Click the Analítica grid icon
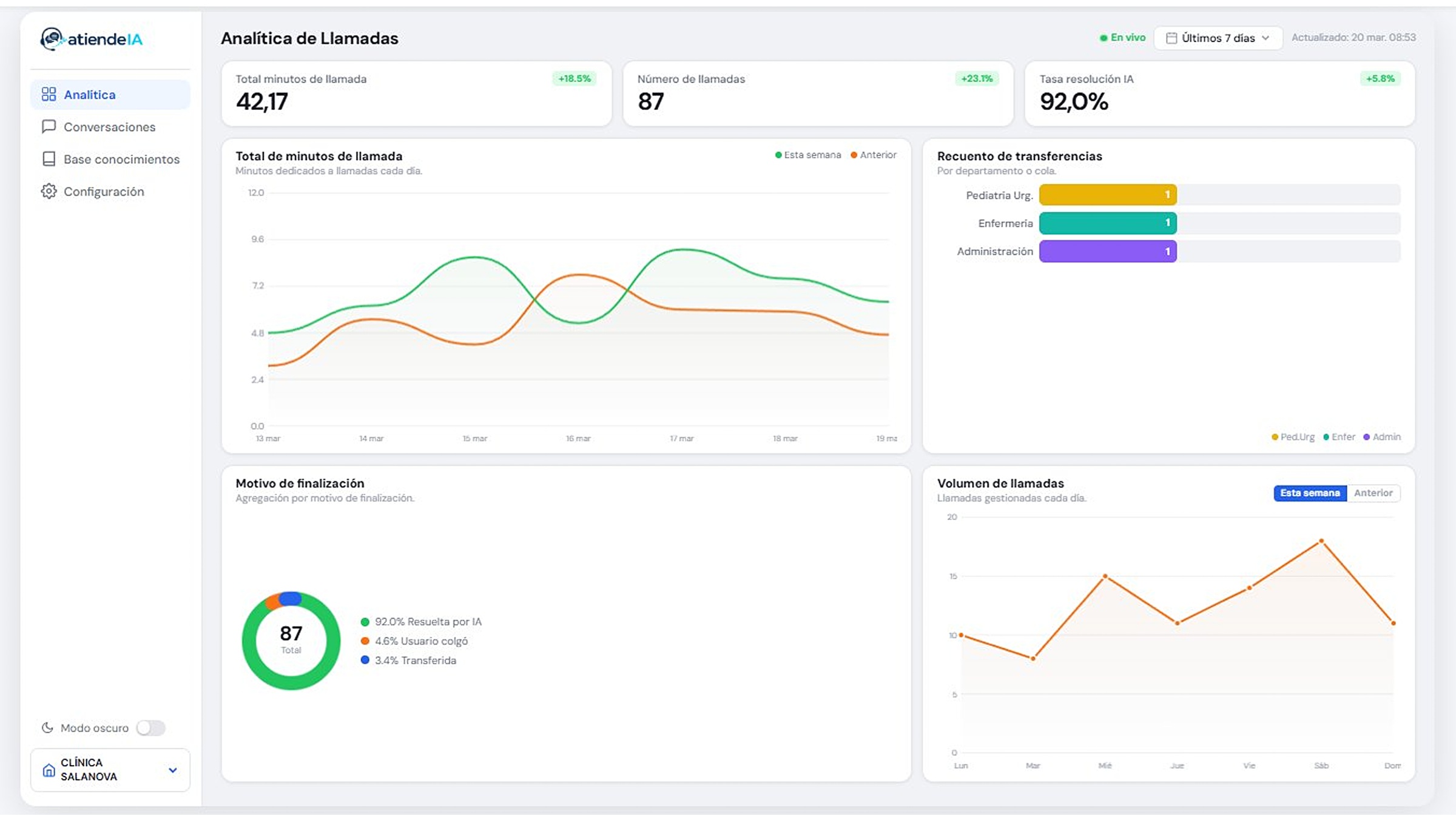 49,95
